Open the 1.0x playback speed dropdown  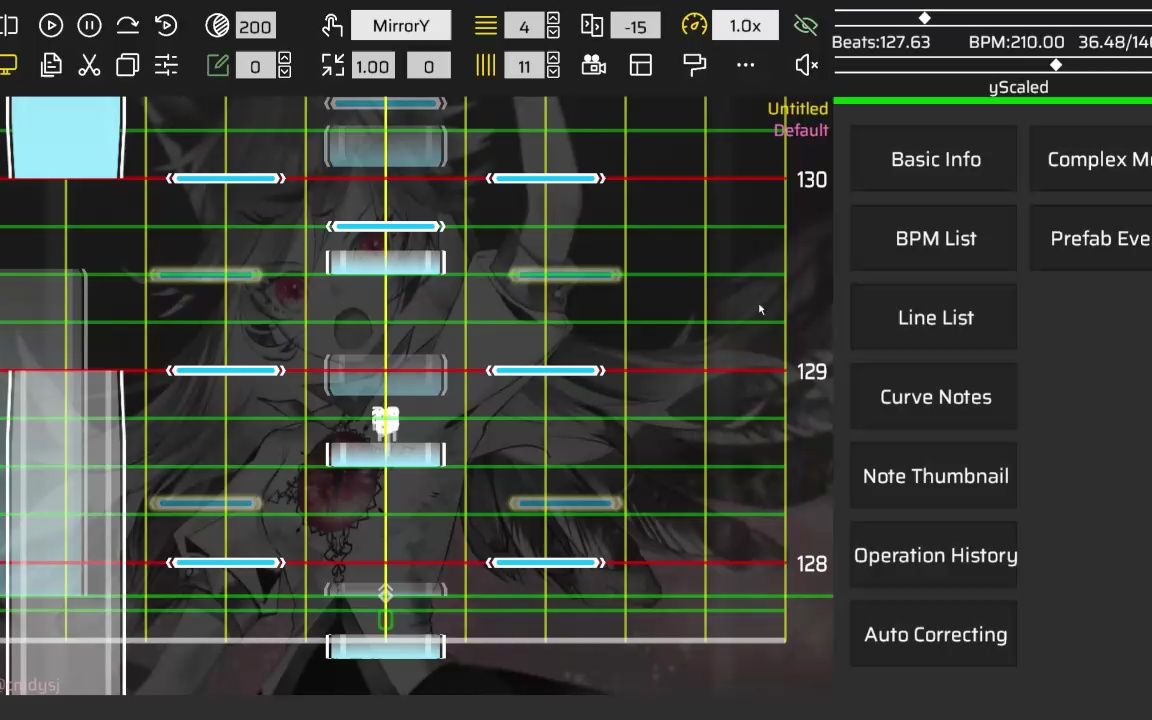click(745, 26)
